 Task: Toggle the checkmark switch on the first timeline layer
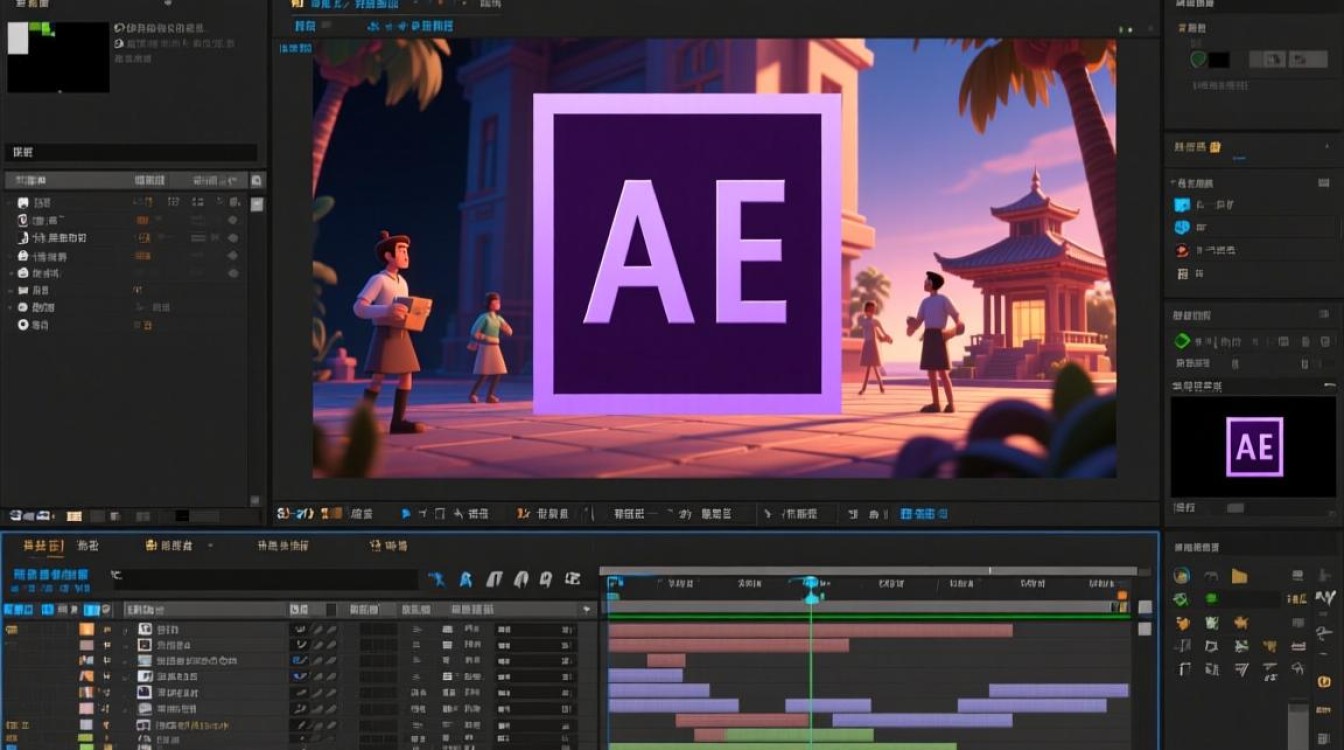pos(299,630)
